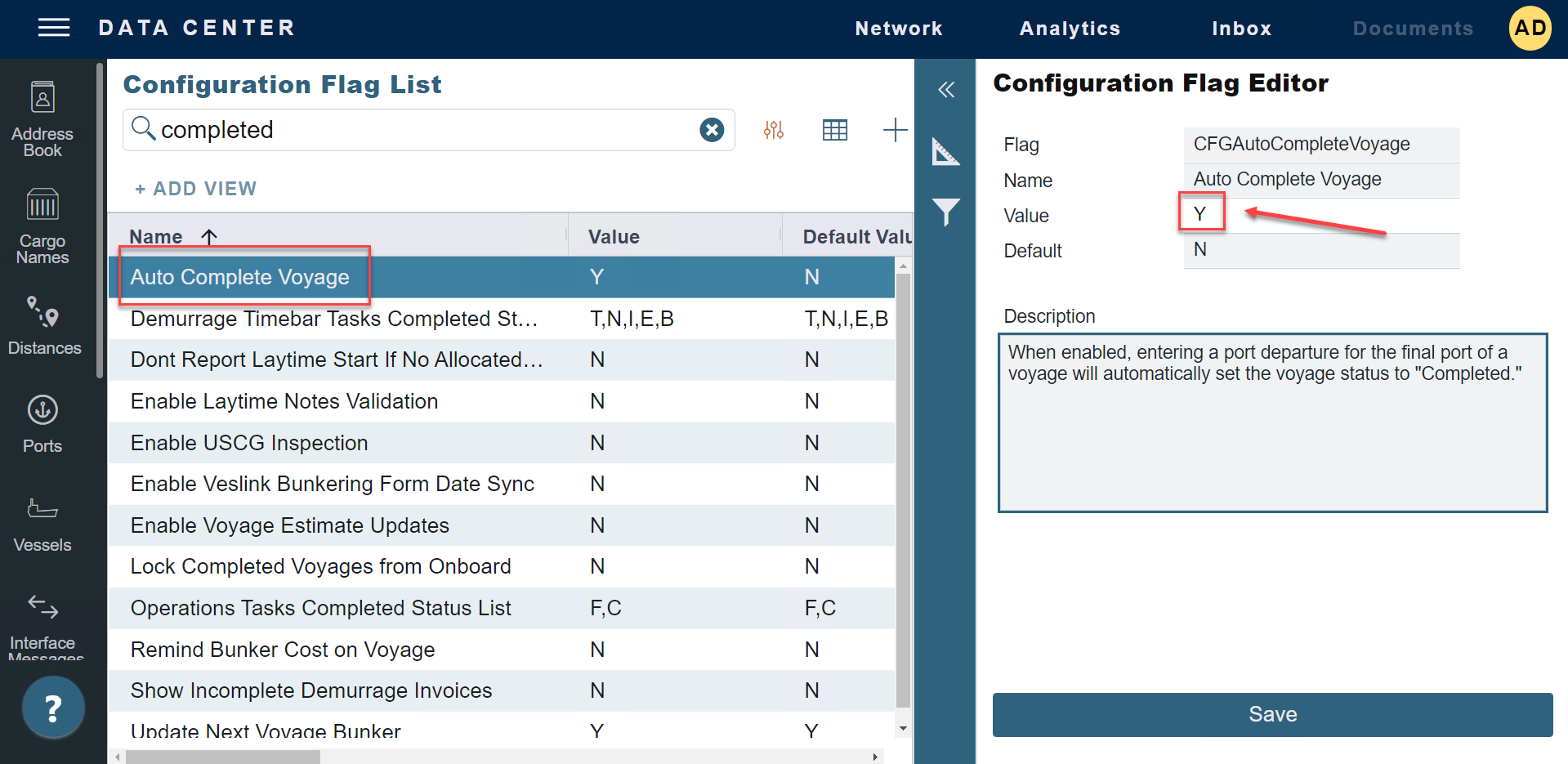Open list filter settings sliders icon

click(x=773, y=130)
